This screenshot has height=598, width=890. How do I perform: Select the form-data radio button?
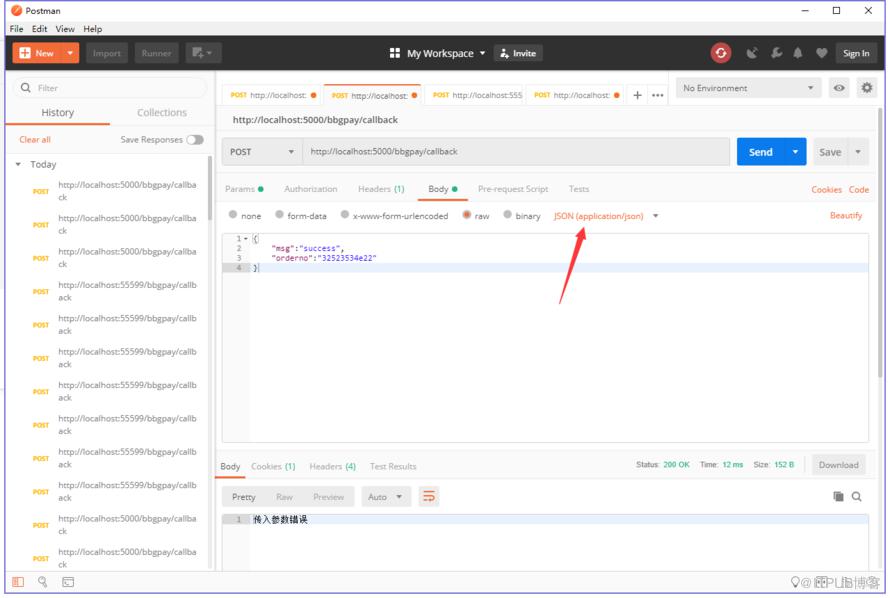[279, 214]
